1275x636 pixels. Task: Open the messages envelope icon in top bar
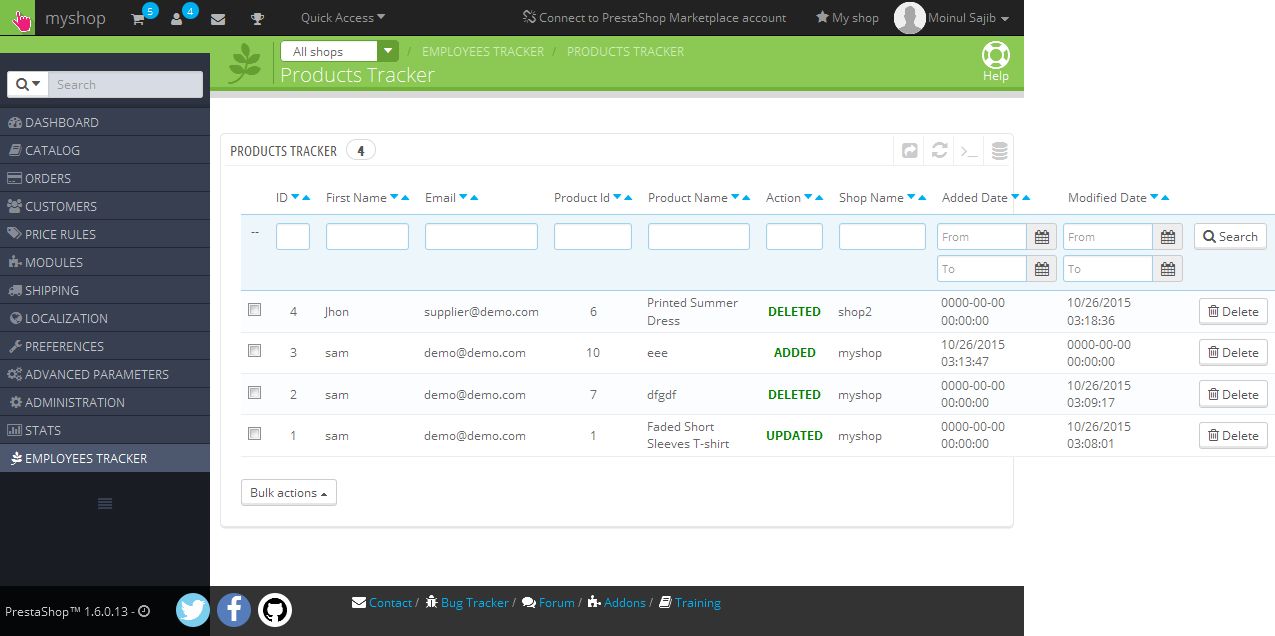point(218,18)
